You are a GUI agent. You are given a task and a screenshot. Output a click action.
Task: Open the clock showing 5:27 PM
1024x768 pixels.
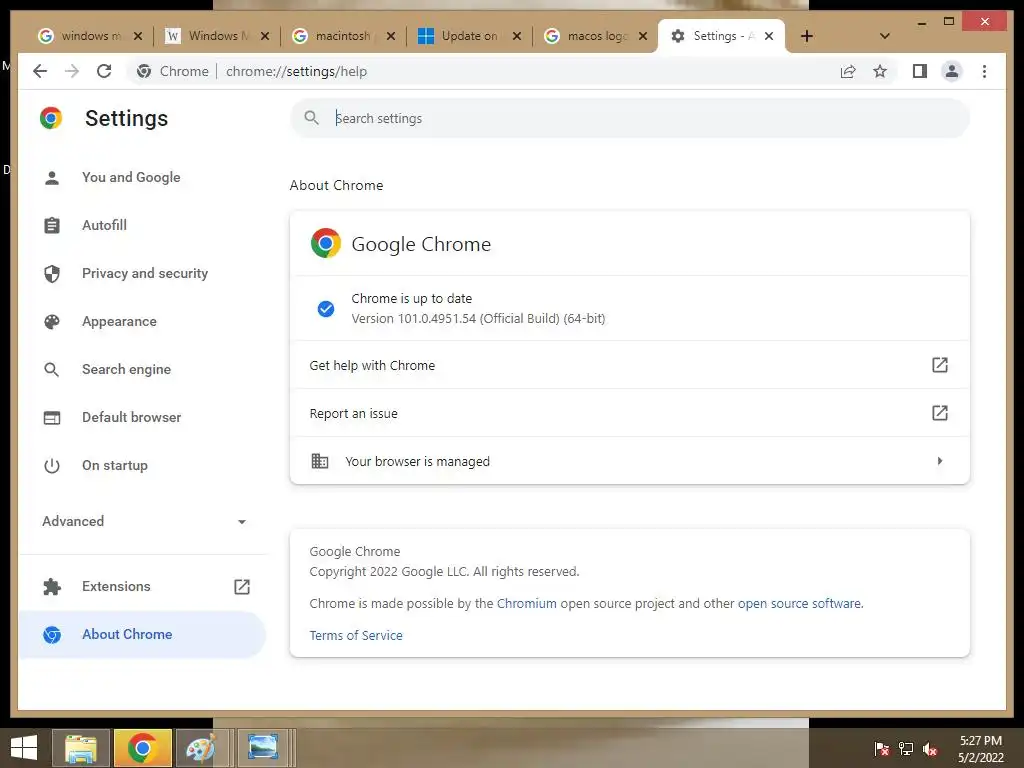pyautogui.click(x=980, y=749)
